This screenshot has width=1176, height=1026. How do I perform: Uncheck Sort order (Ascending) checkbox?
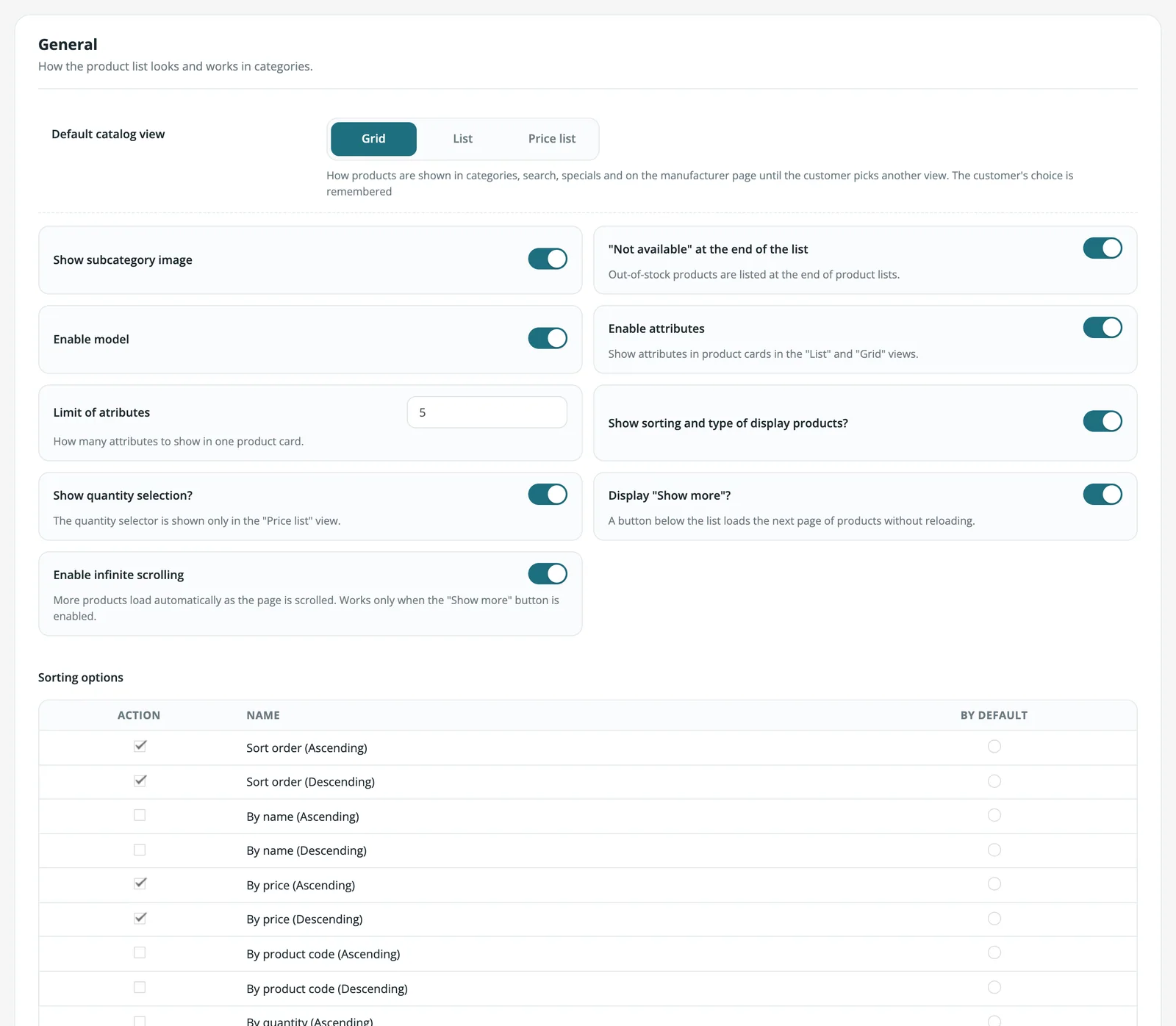click(x=140, y=747)
